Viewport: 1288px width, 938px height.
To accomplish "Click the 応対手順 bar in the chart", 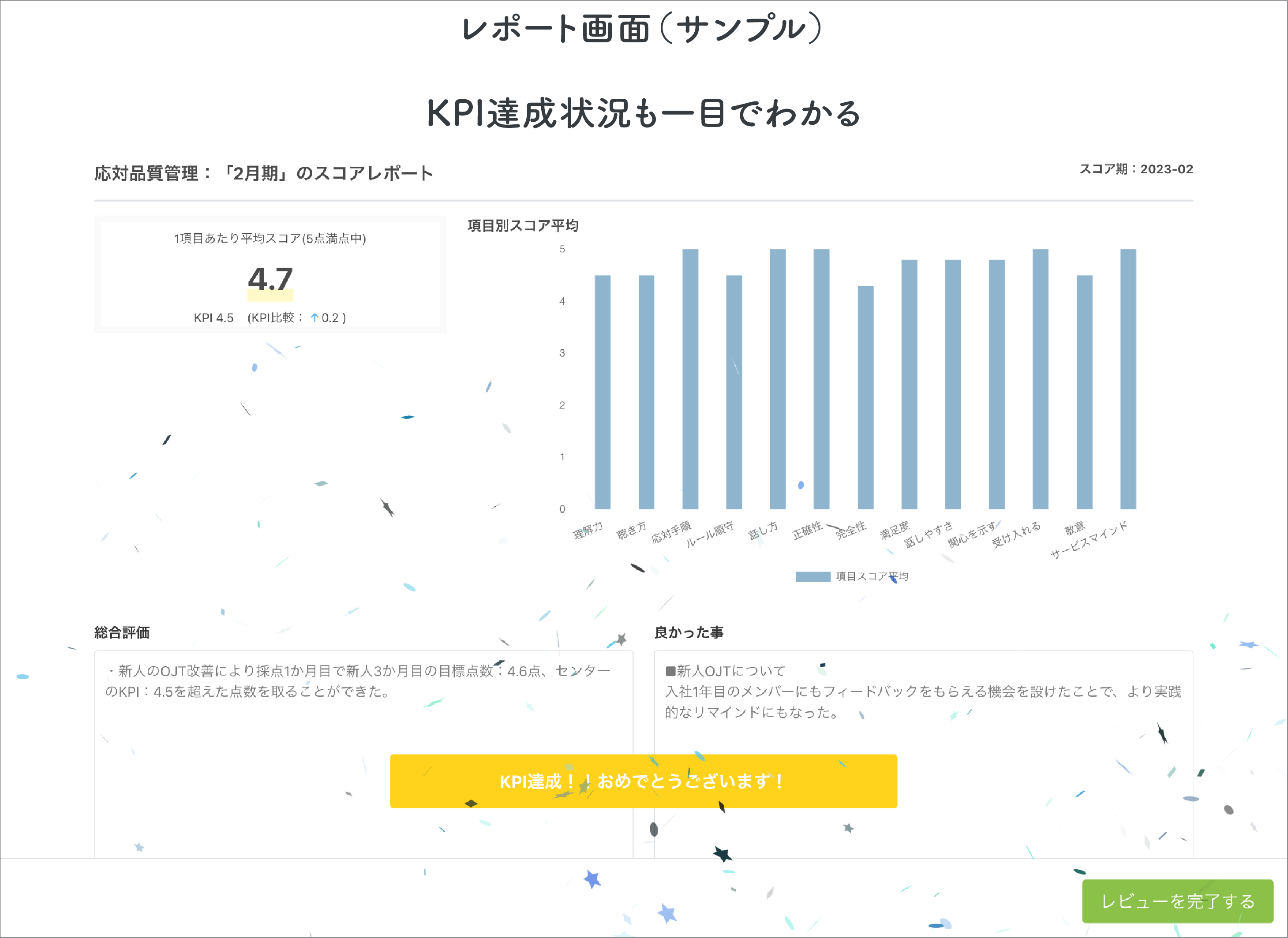I will coord(690,379).
